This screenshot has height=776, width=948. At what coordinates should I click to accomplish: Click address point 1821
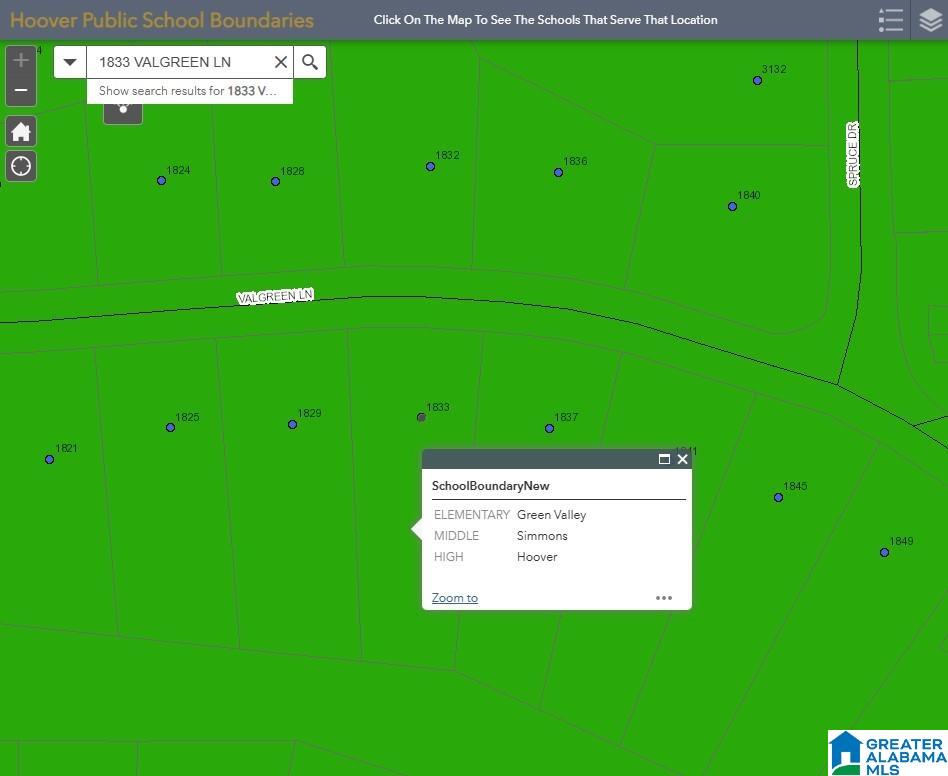[x=50, y=459]
